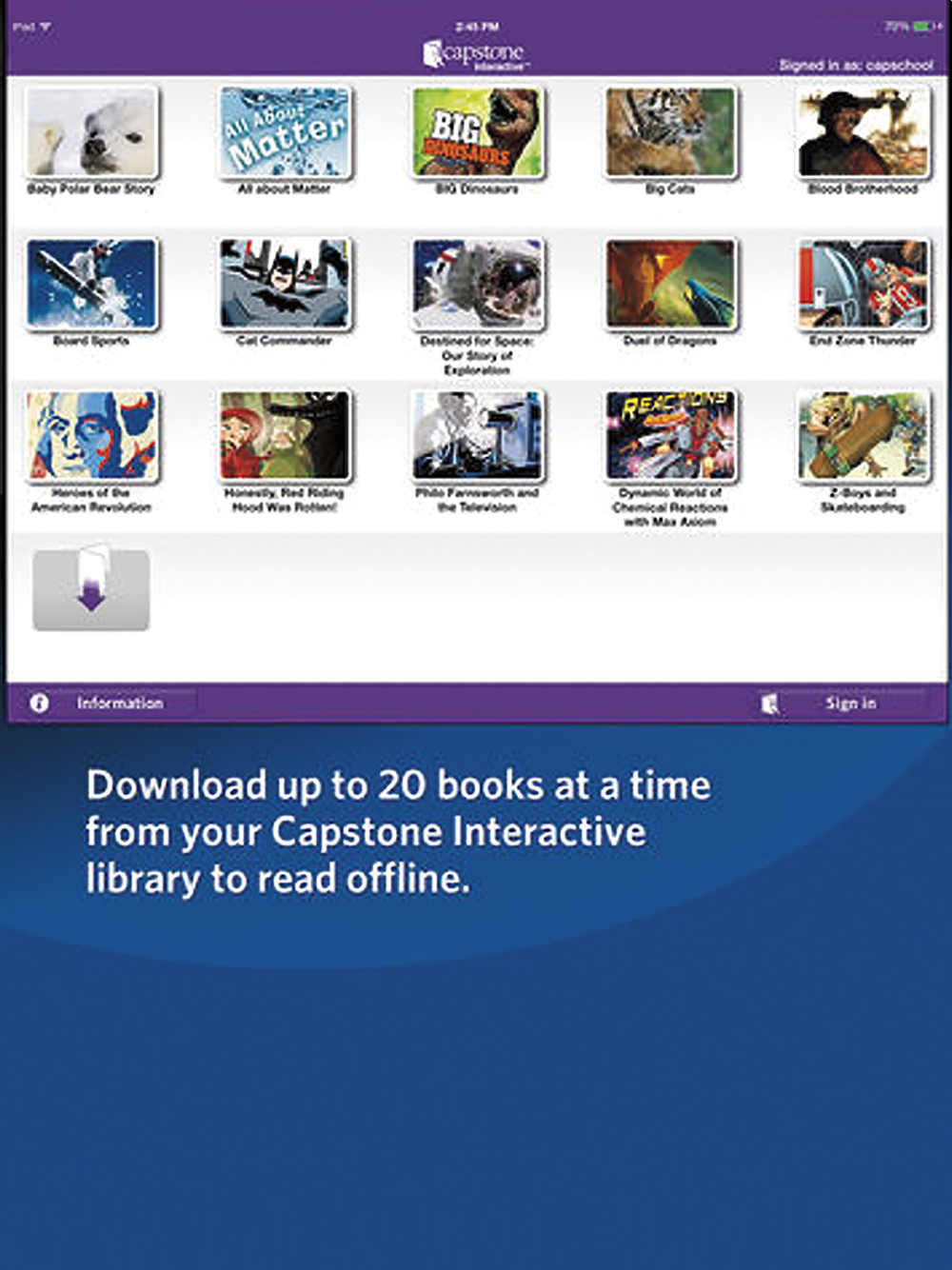Viewport: 952px width, 1270px height.
Task: Tap the door icon beside Sign in
Action: coord(770,704)
